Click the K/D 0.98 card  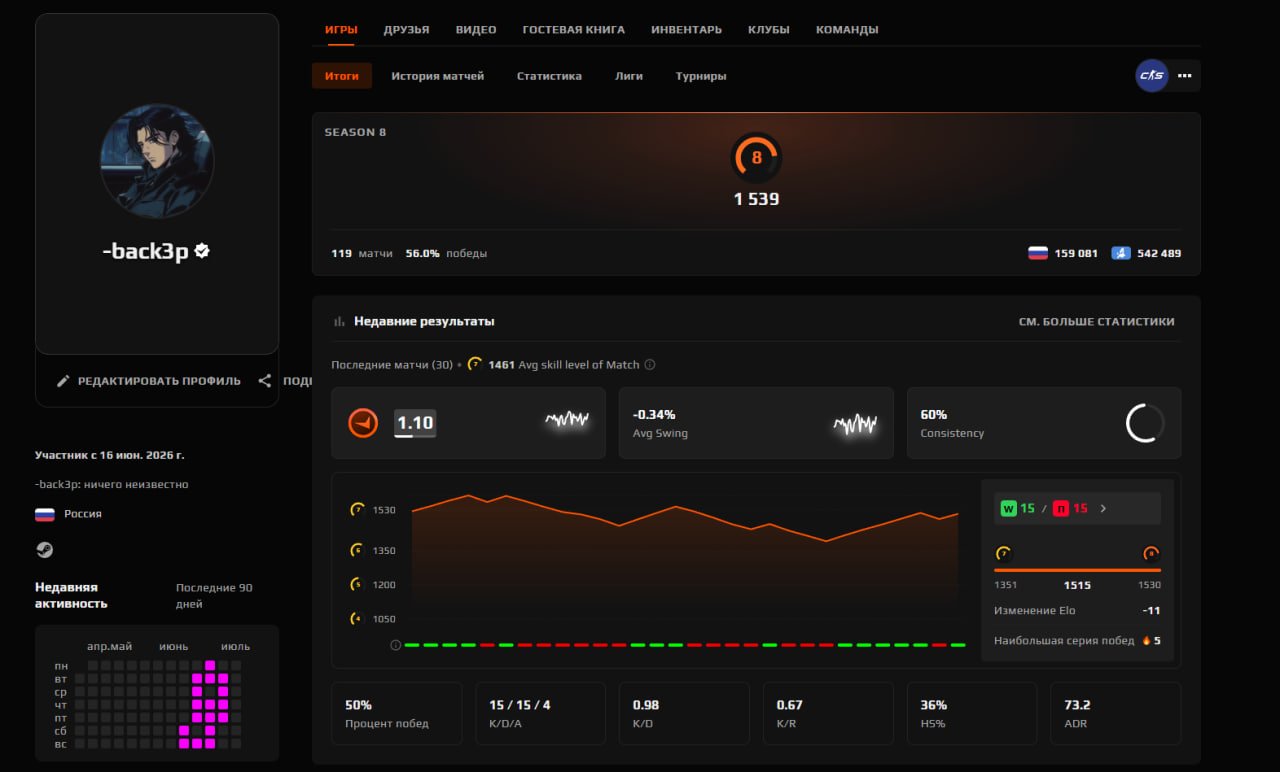[684, 714]
